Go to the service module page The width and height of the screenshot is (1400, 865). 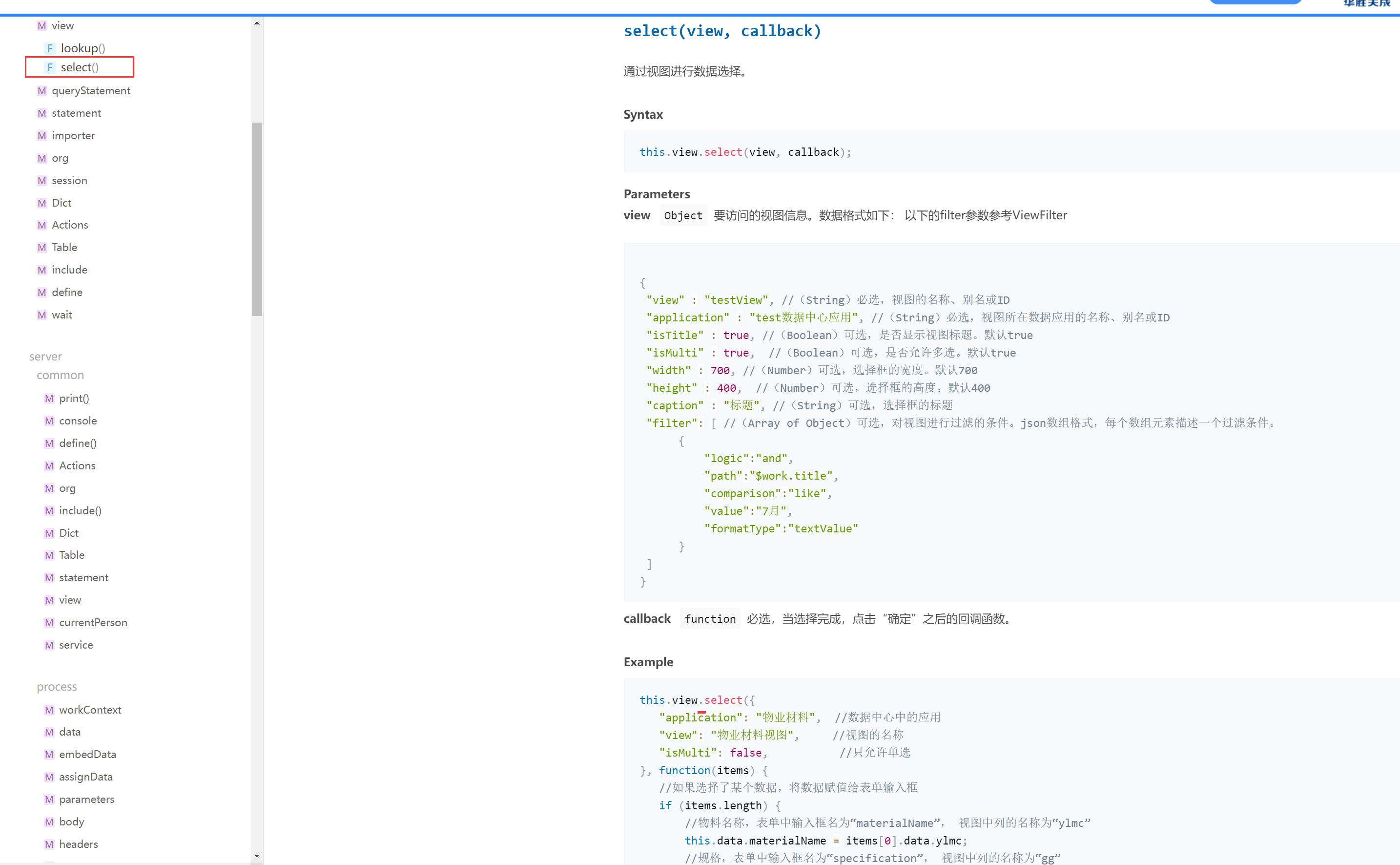[76, 645]
